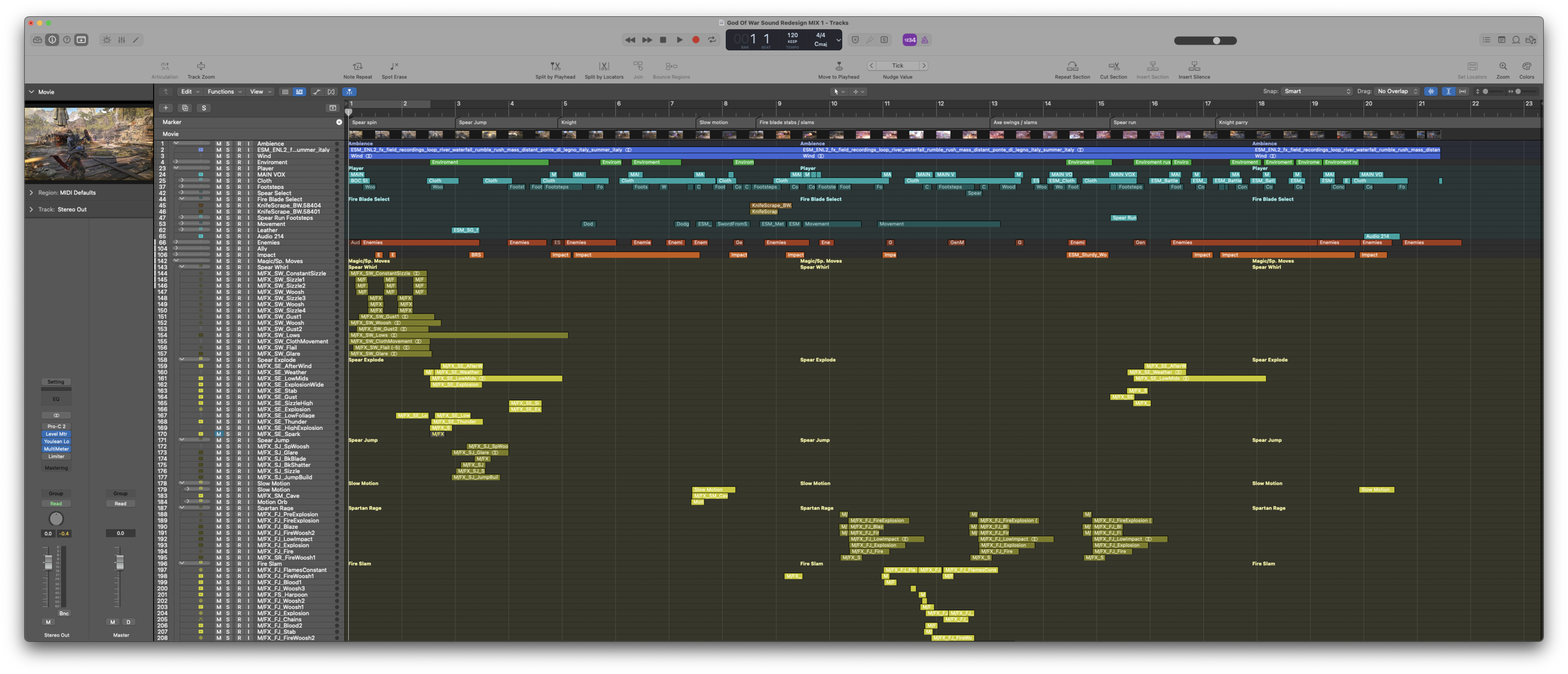This screenshot has height=674, width=1568.
Task: Click the Limiter plugin slot
Action: tap(56, 456)
